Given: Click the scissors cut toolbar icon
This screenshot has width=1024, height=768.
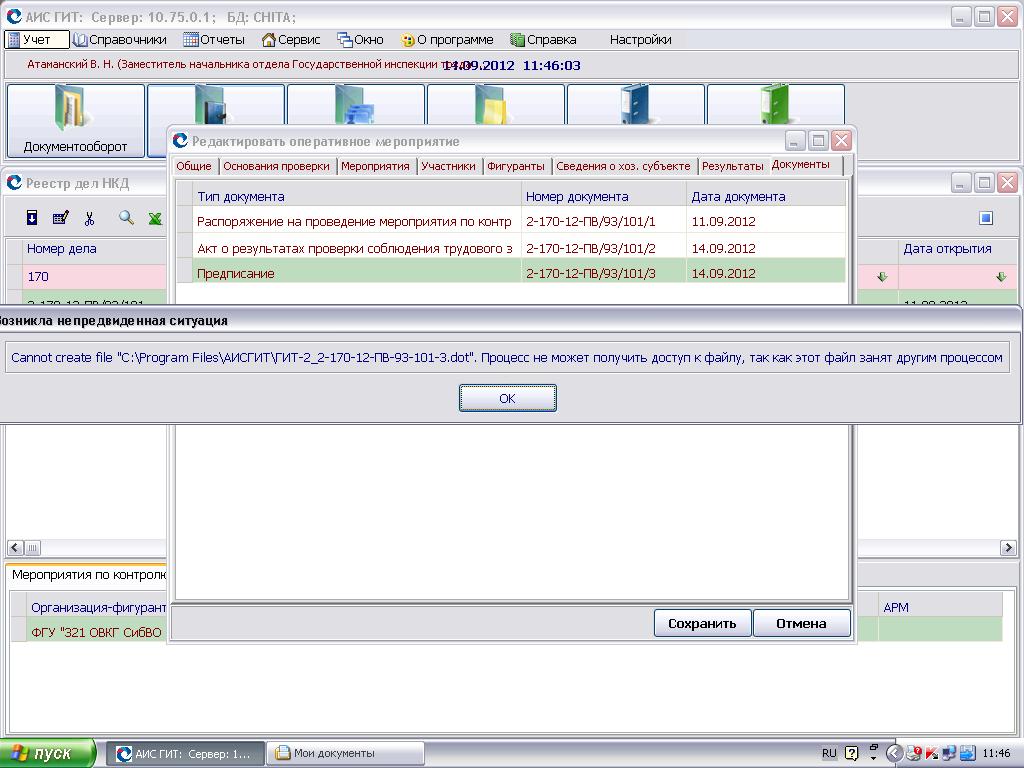Looking at the screenshot, I should pyautogui.click(x=89, y=218).
